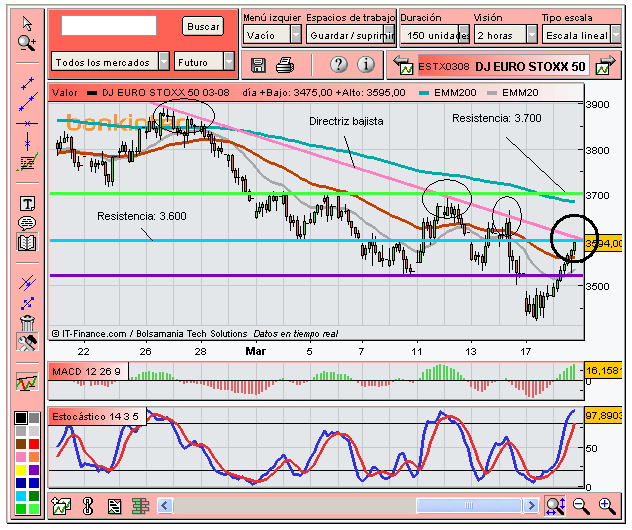Screen dimensions: 632x530
Task: Click the horizontal scrollbar thumb
Action: [469, 505]
